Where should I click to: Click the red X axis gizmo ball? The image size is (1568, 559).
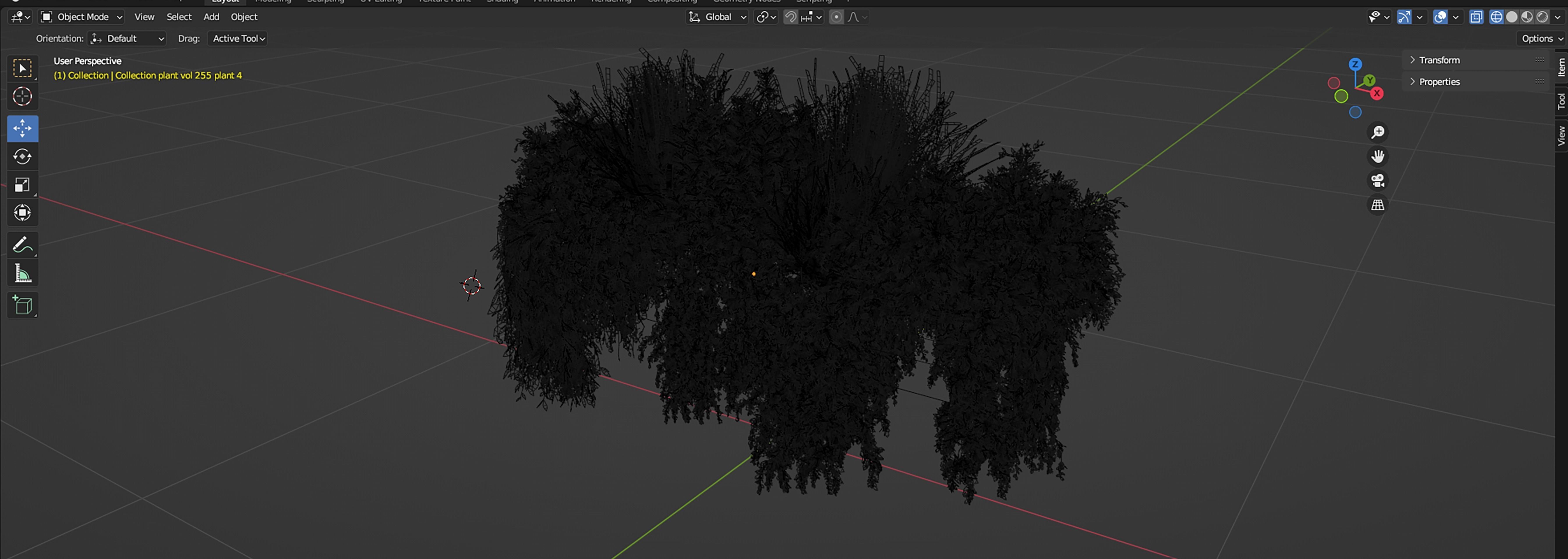pyautogui.click(x=1377, y=93)
